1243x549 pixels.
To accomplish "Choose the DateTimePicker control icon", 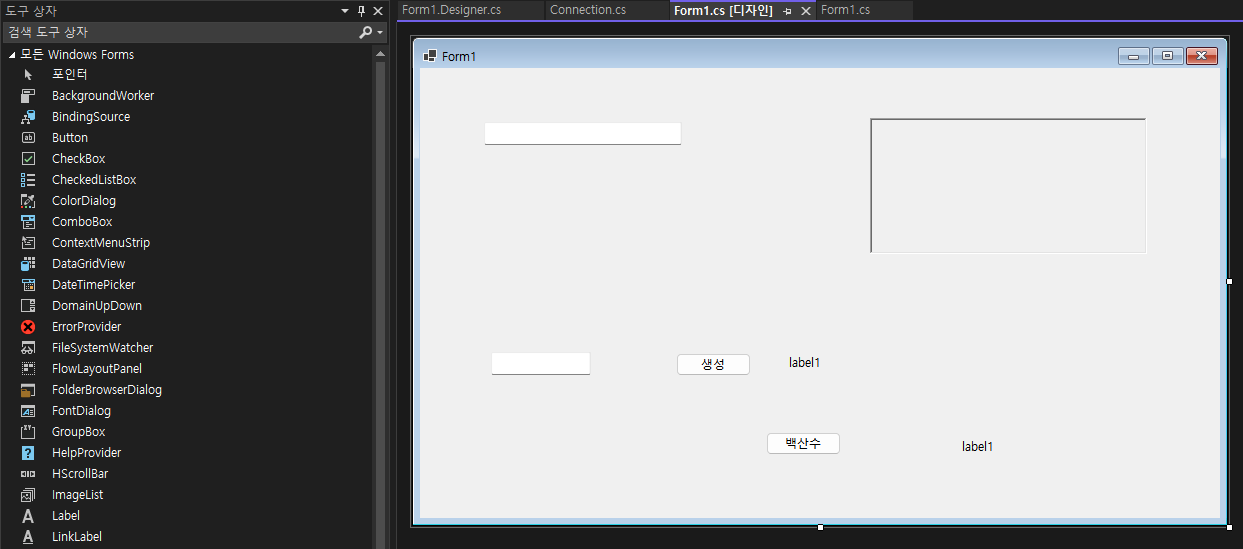I will point(28,285).
